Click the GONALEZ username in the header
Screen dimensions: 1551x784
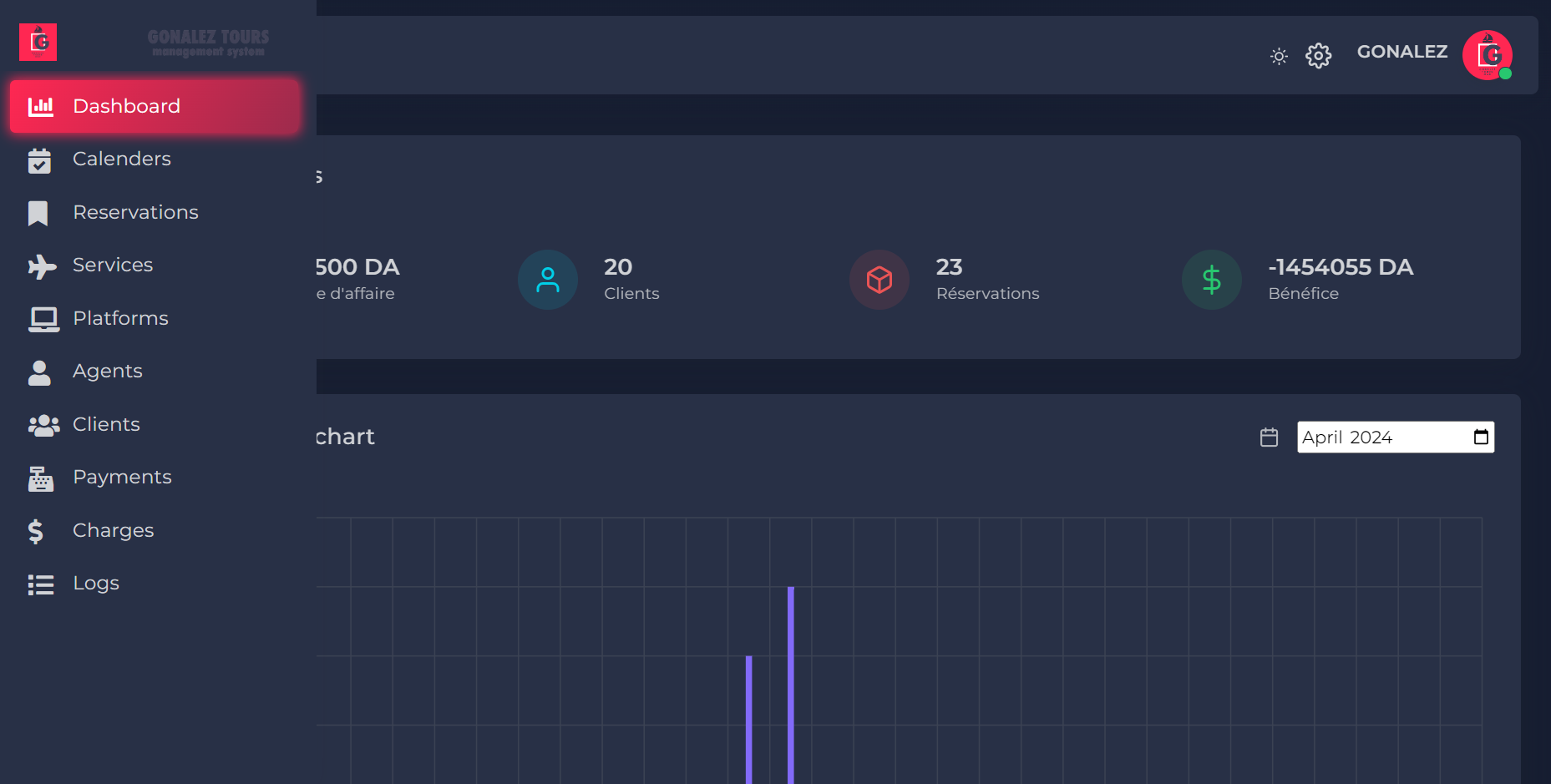1401,52
